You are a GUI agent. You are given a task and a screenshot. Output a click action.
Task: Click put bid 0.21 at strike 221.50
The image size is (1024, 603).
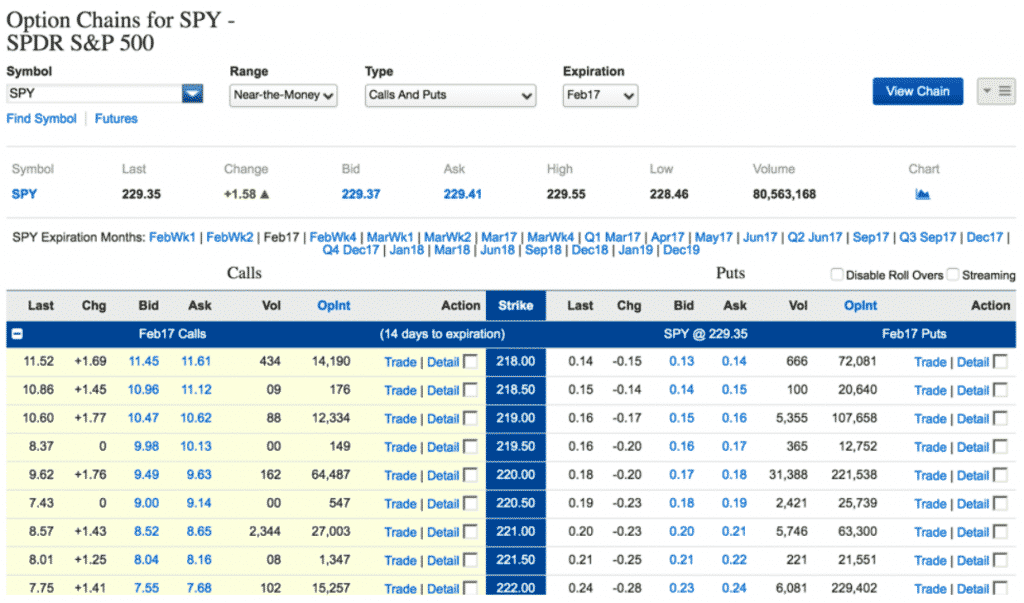tap(681, 560)
